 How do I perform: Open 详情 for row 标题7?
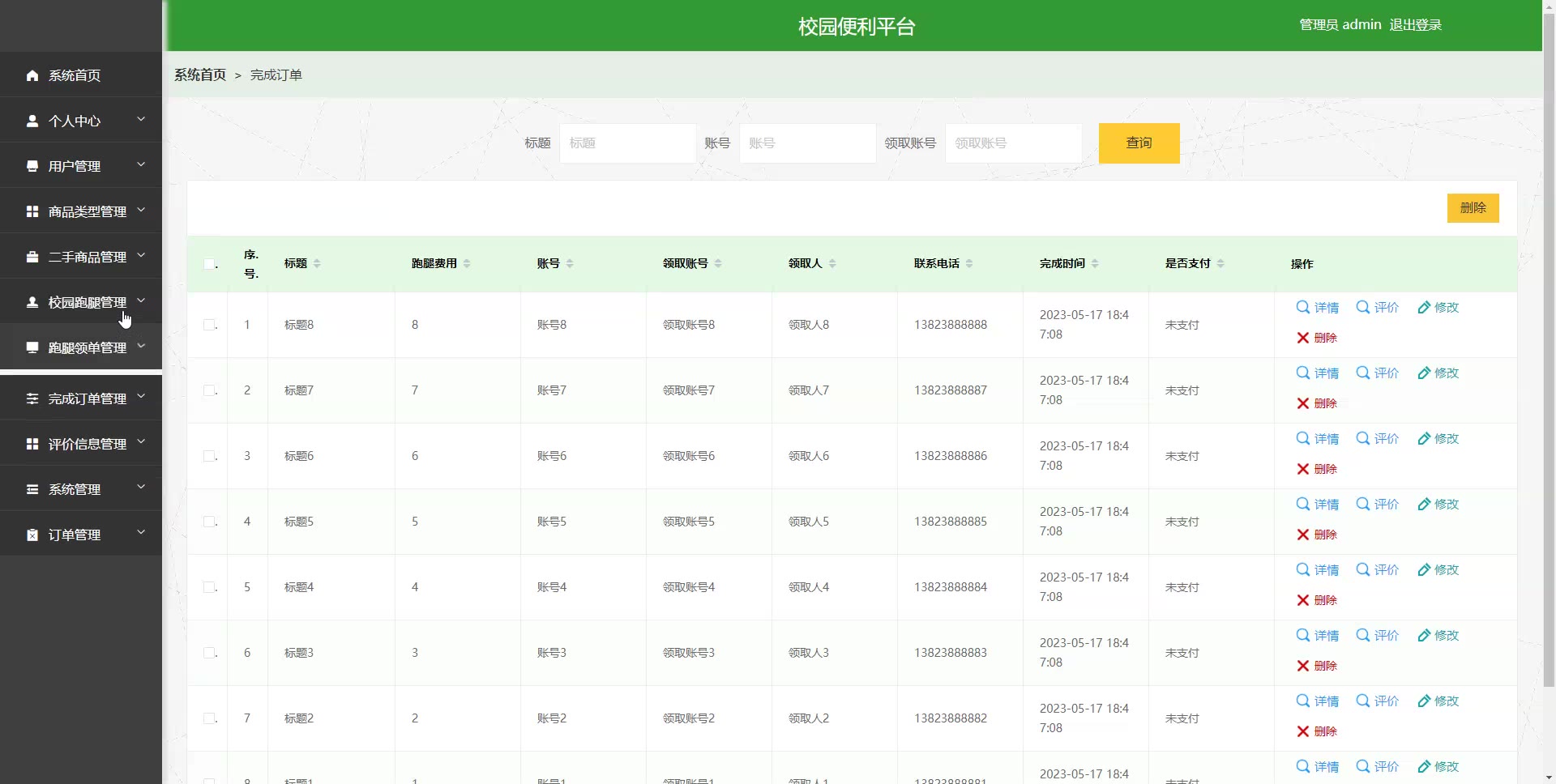coord(1318,373)
